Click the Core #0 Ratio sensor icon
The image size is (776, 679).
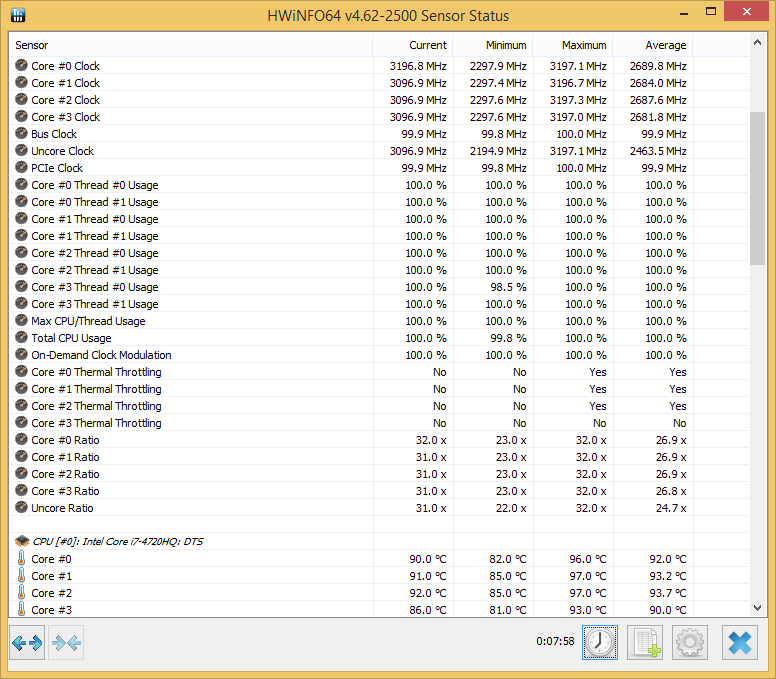(21, 439)
